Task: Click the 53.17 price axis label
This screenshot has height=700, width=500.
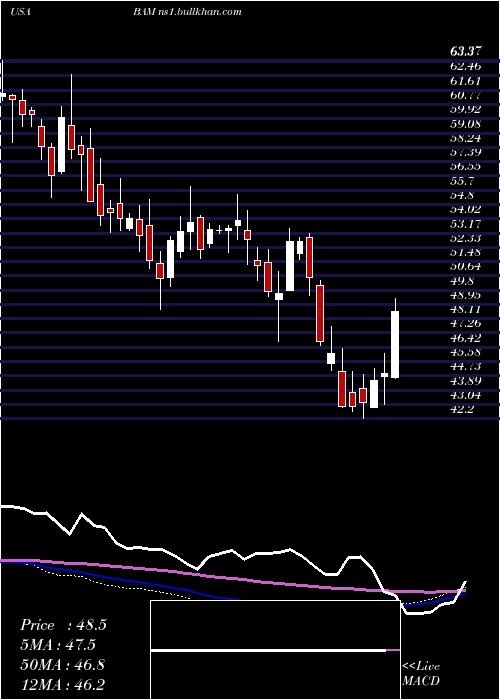Action: point(465,224)
